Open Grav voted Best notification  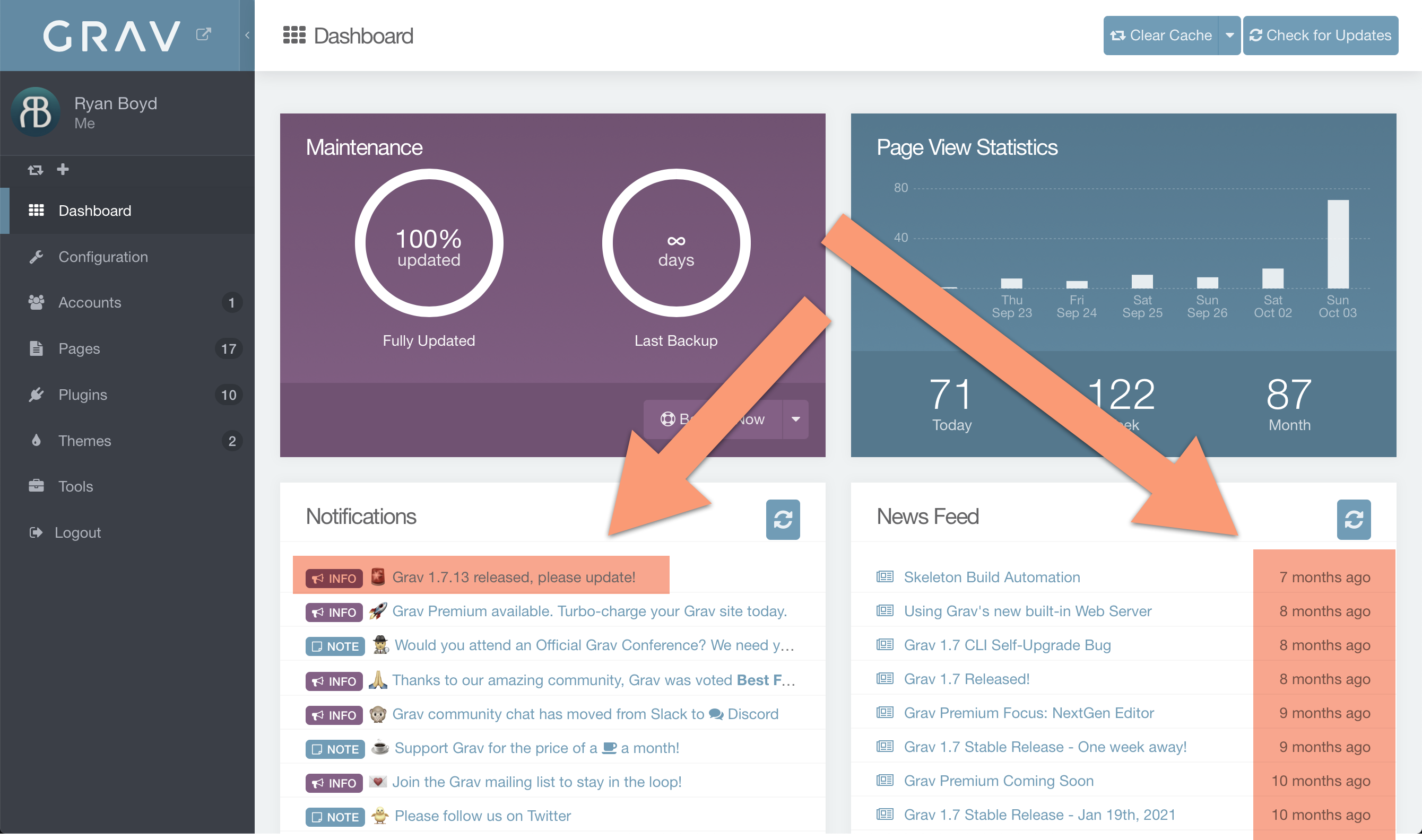coord(594,680)
